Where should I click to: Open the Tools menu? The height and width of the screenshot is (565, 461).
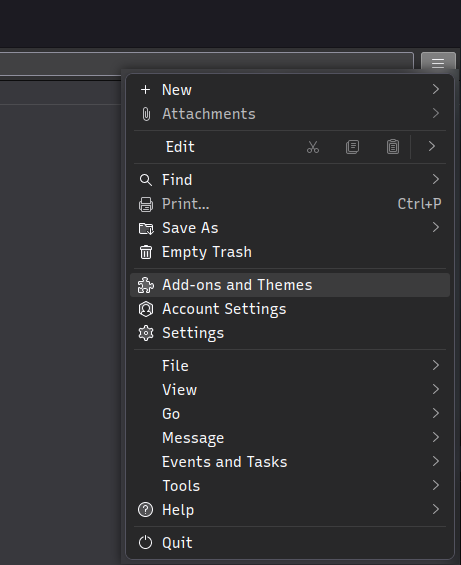click(290, 486)
